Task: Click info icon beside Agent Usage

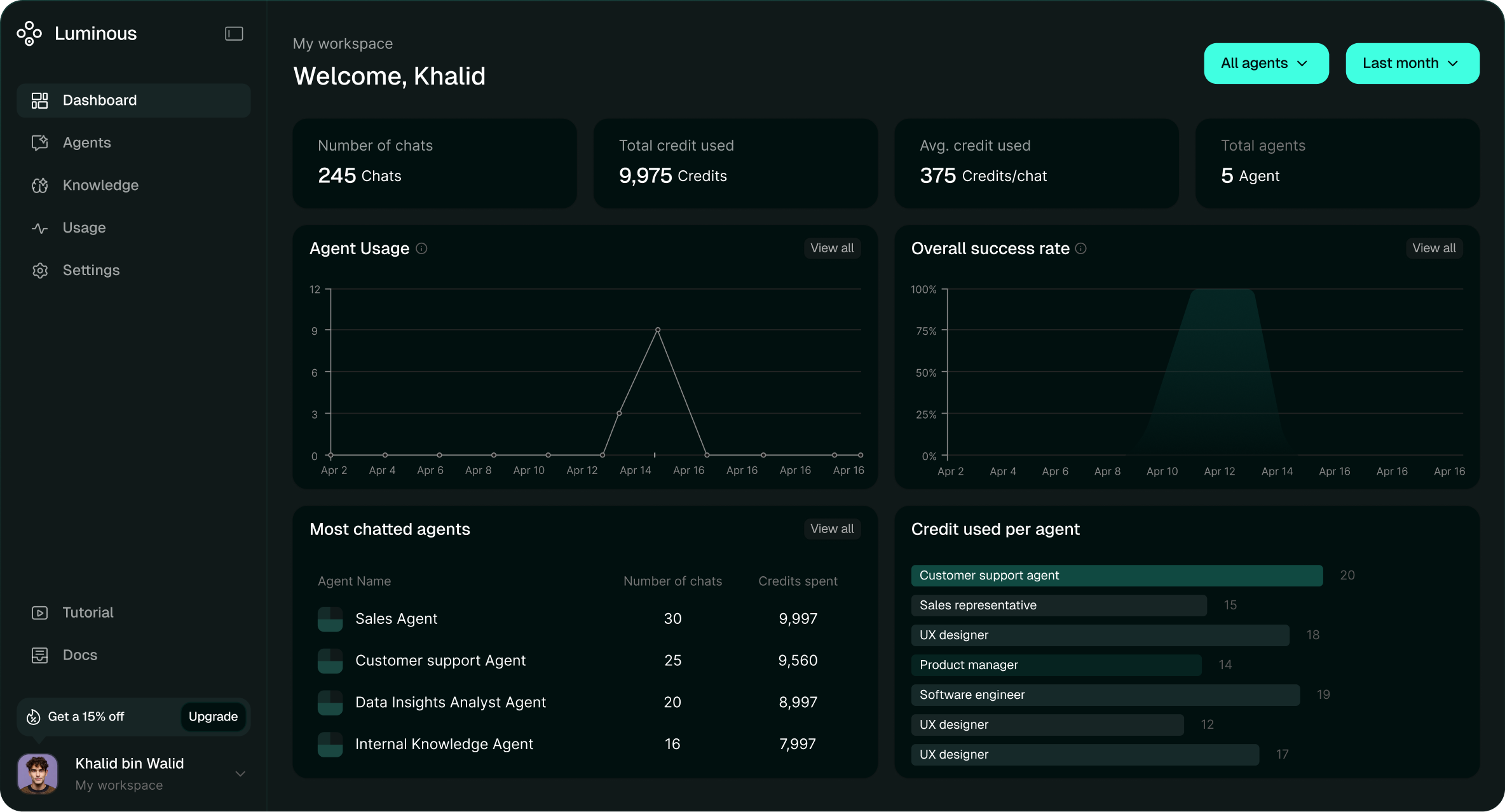Action: tap(421, 248)
